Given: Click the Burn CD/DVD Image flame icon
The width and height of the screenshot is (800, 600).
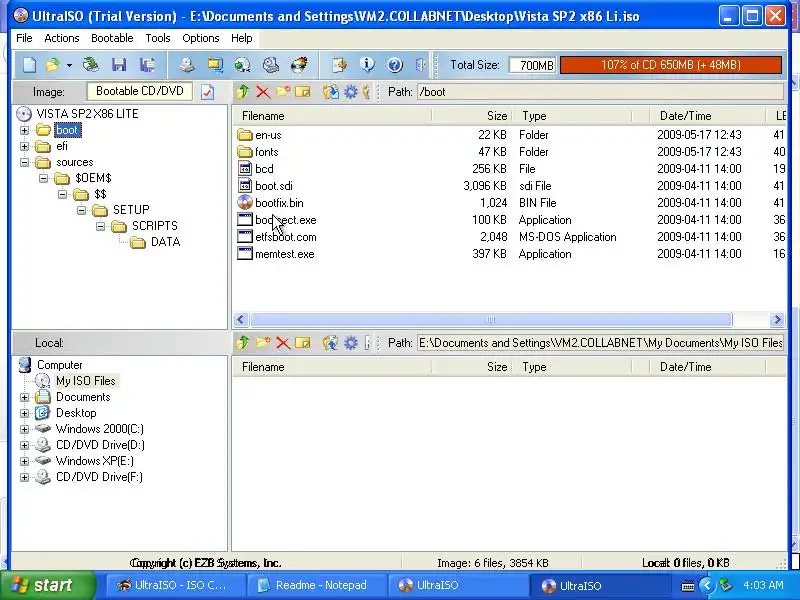Looking at the screenshot, I should (299, 65).
